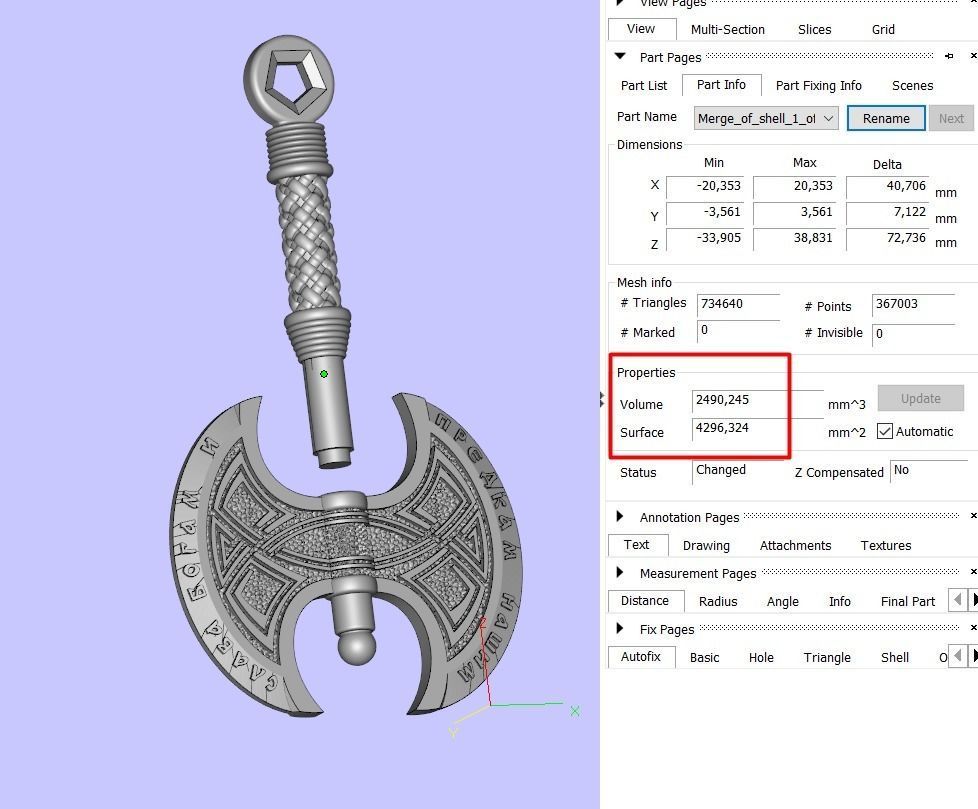
Task: Close the Fix Pages panel
Action: (973, 629)
